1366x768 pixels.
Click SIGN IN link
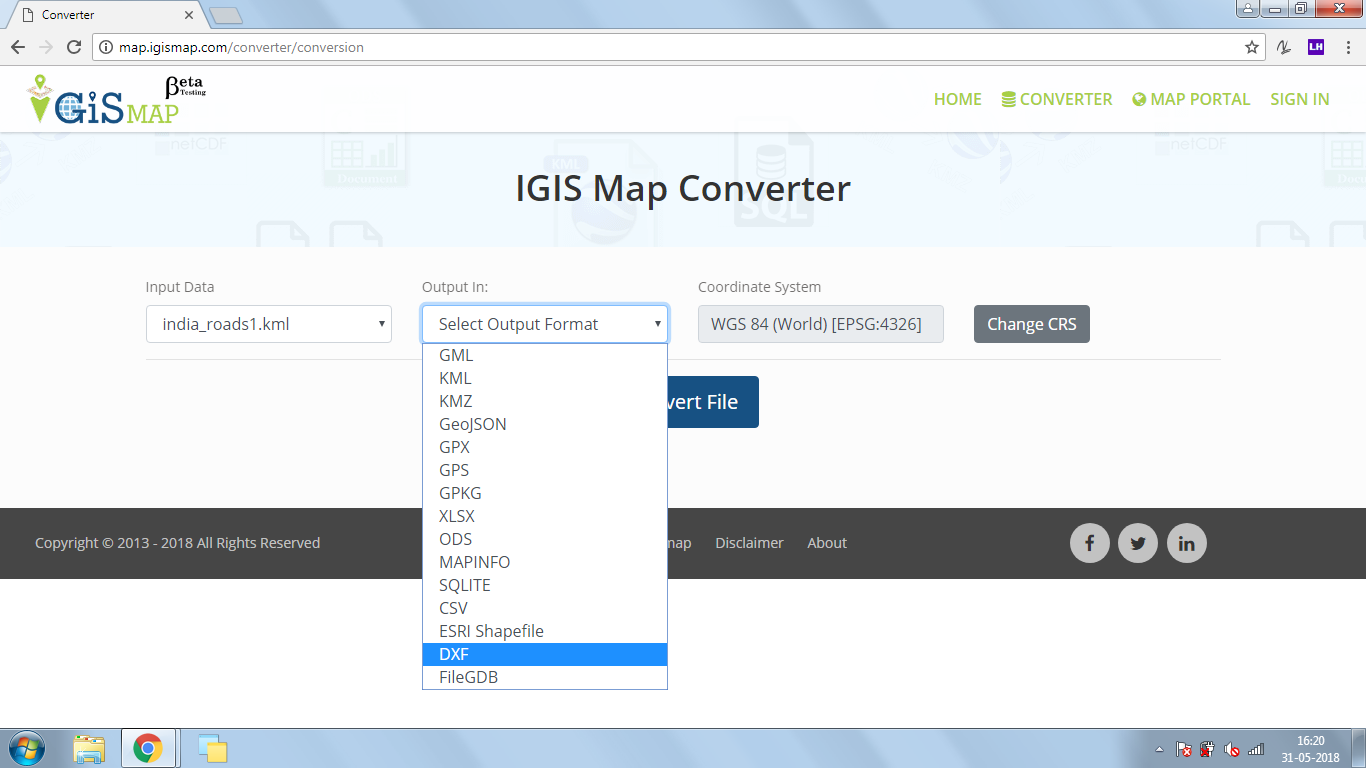point(1299,99)
